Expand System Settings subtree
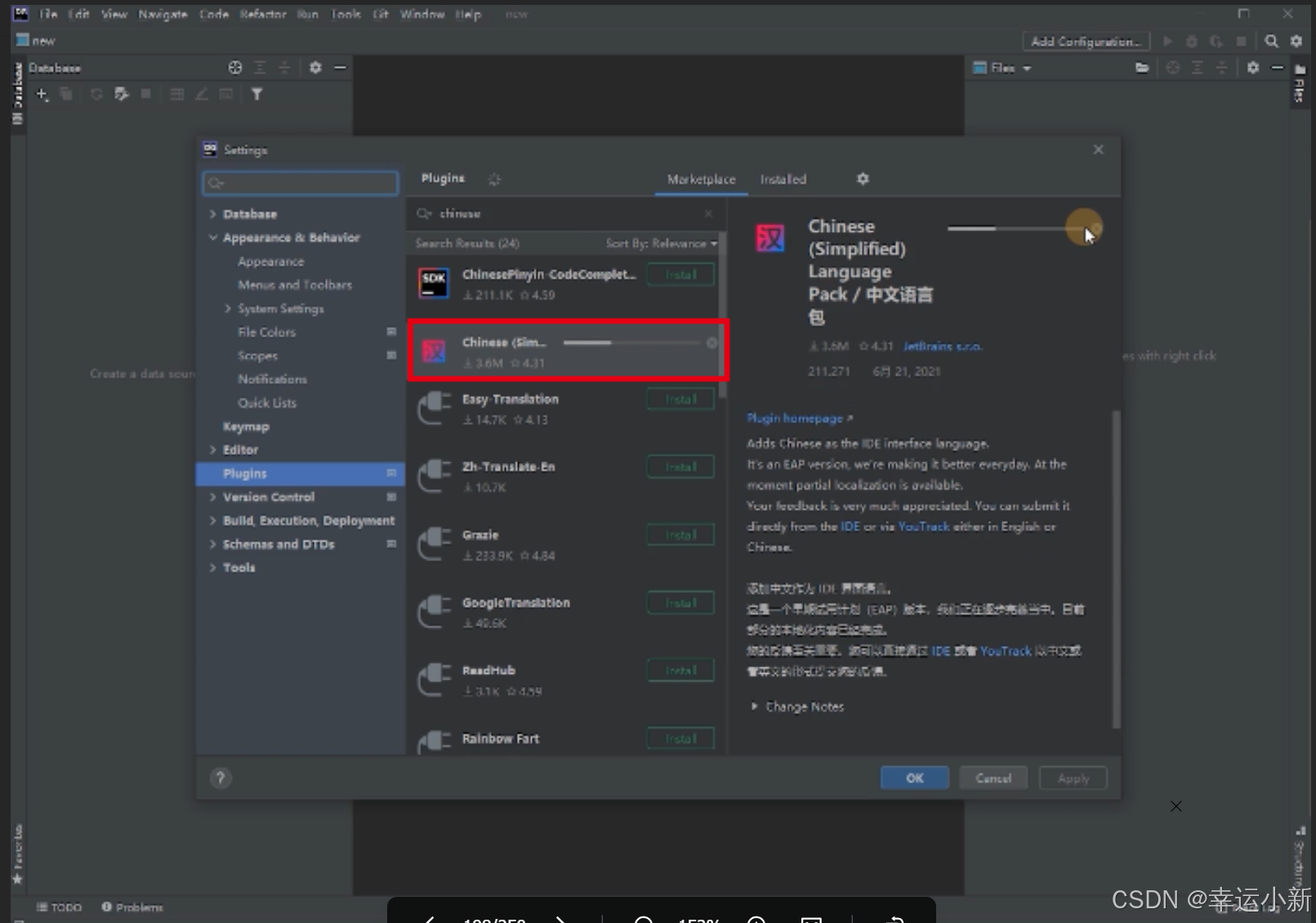1316x923 pixels. point(228,309)
